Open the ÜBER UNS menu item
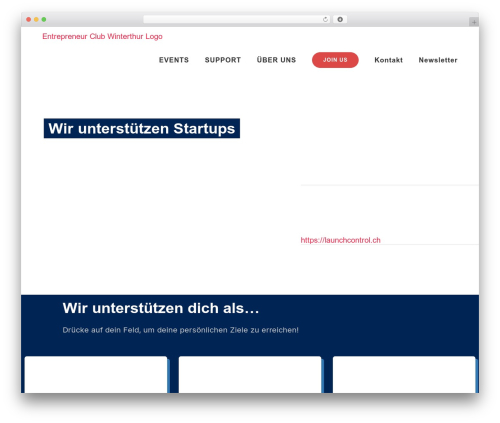 pos(276,60)
